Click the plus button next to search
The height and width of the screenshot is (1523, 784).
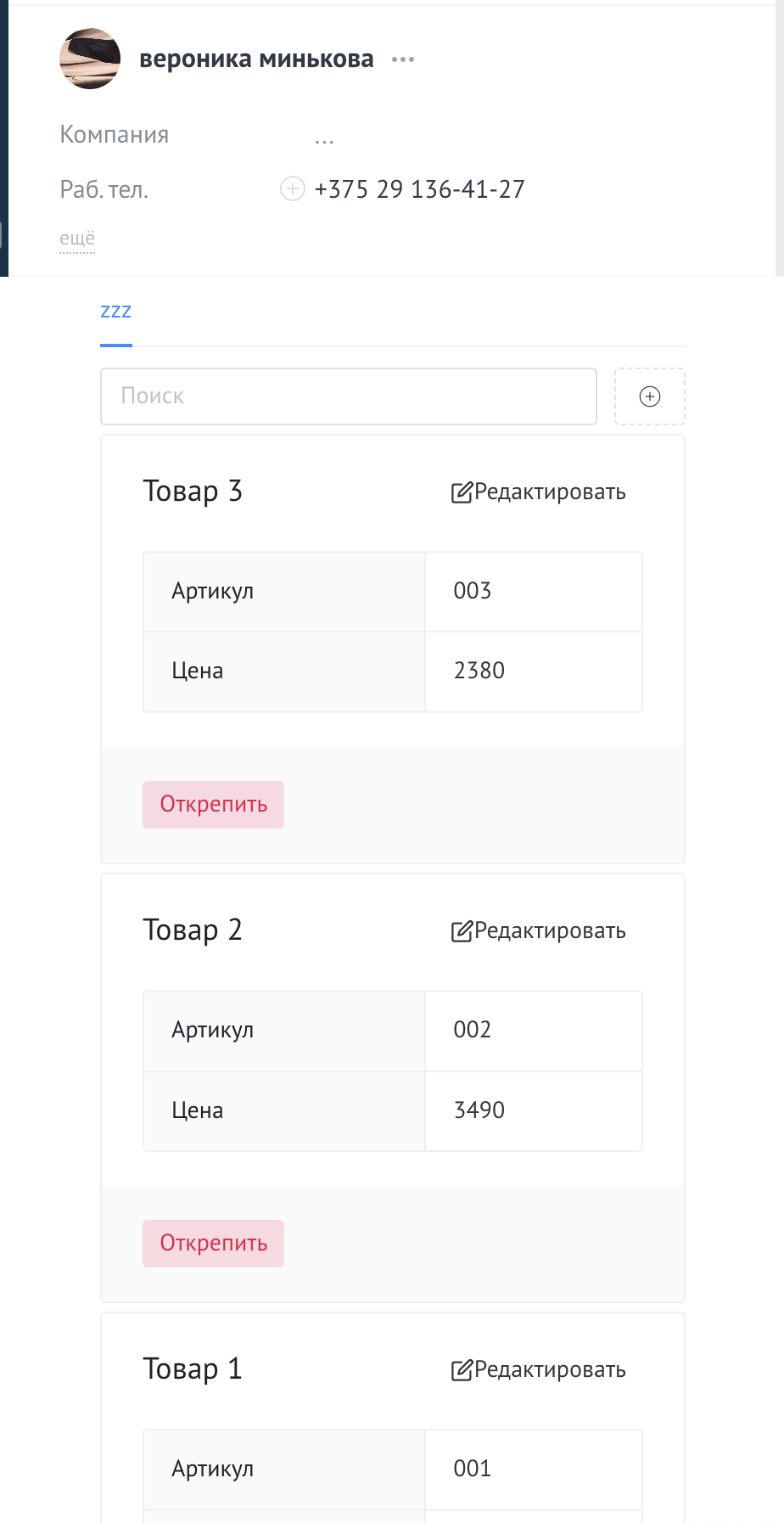[649, 396]
